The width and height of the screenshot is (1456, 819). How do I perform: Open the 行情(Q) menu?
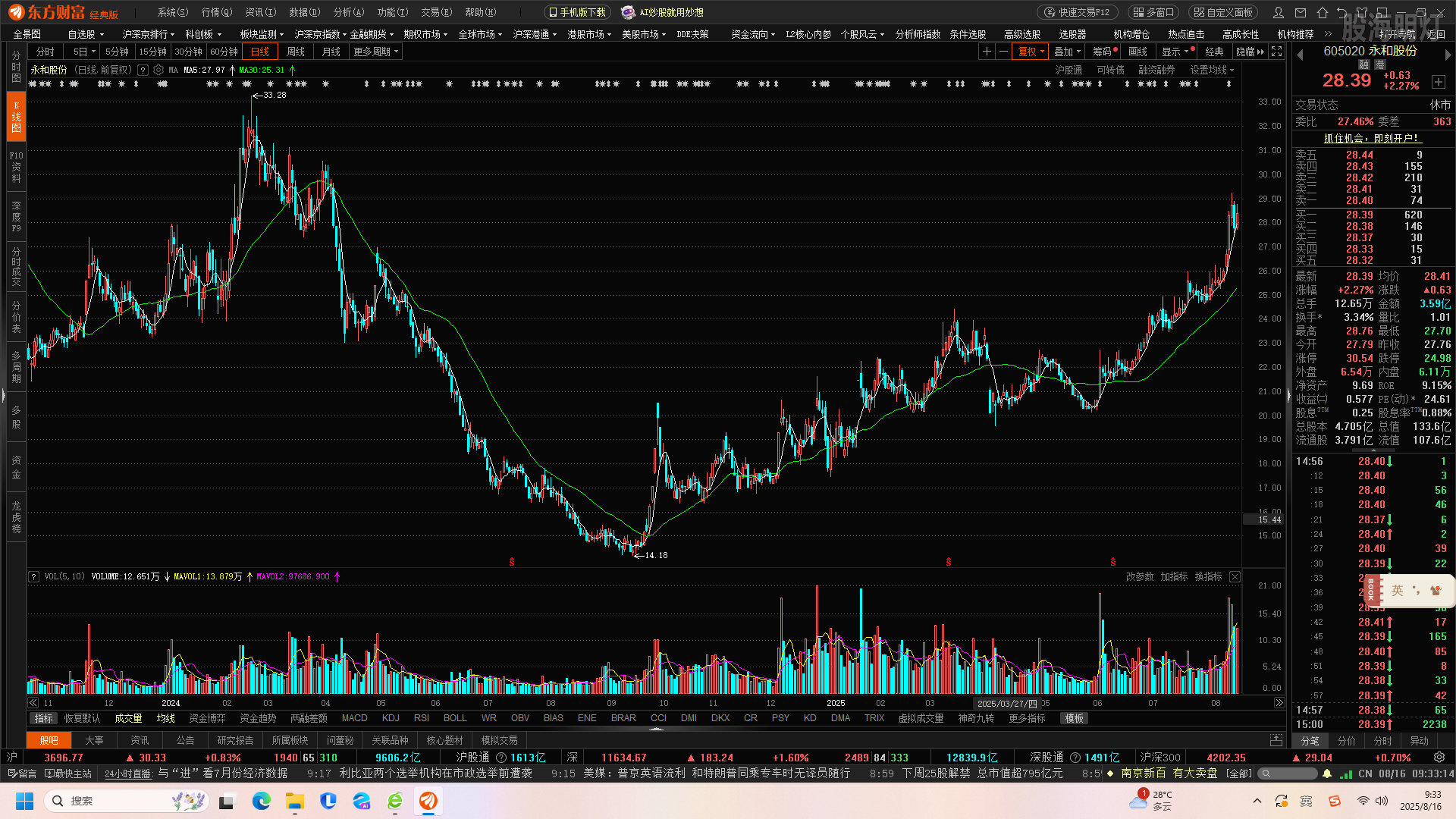tap(217, 12)
